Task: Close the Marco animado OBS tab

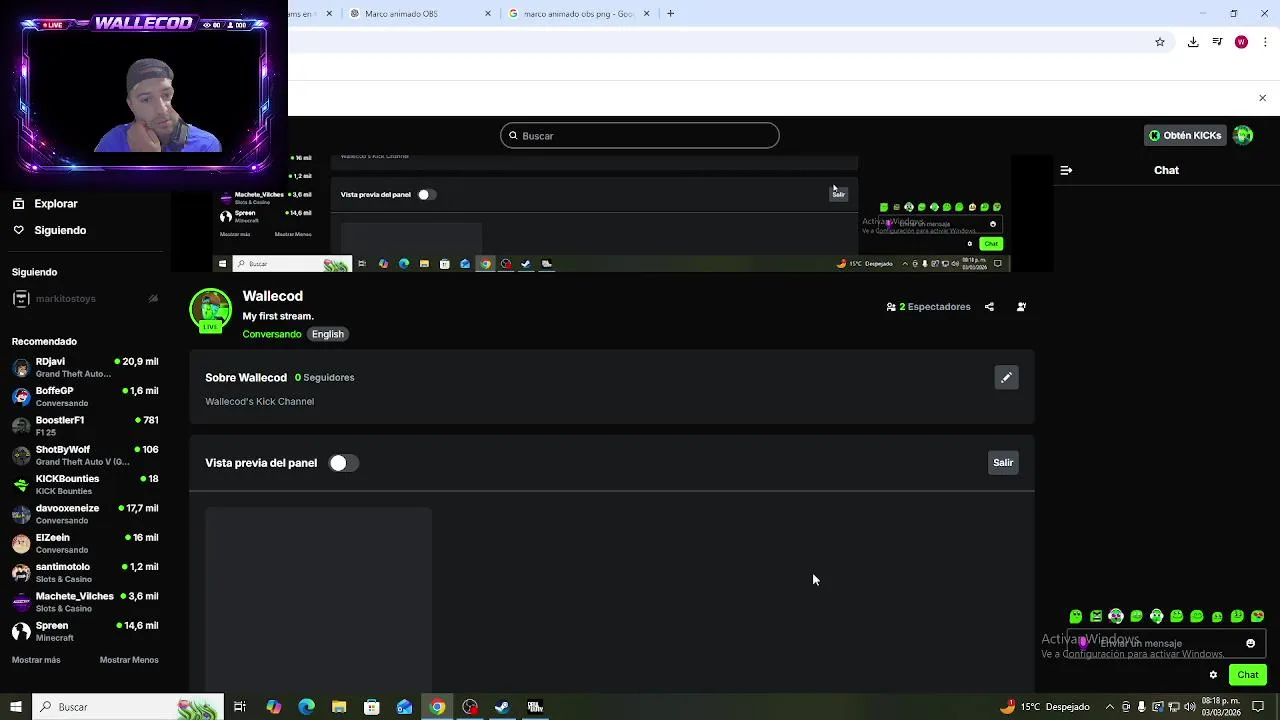Action: pos(488,13)
